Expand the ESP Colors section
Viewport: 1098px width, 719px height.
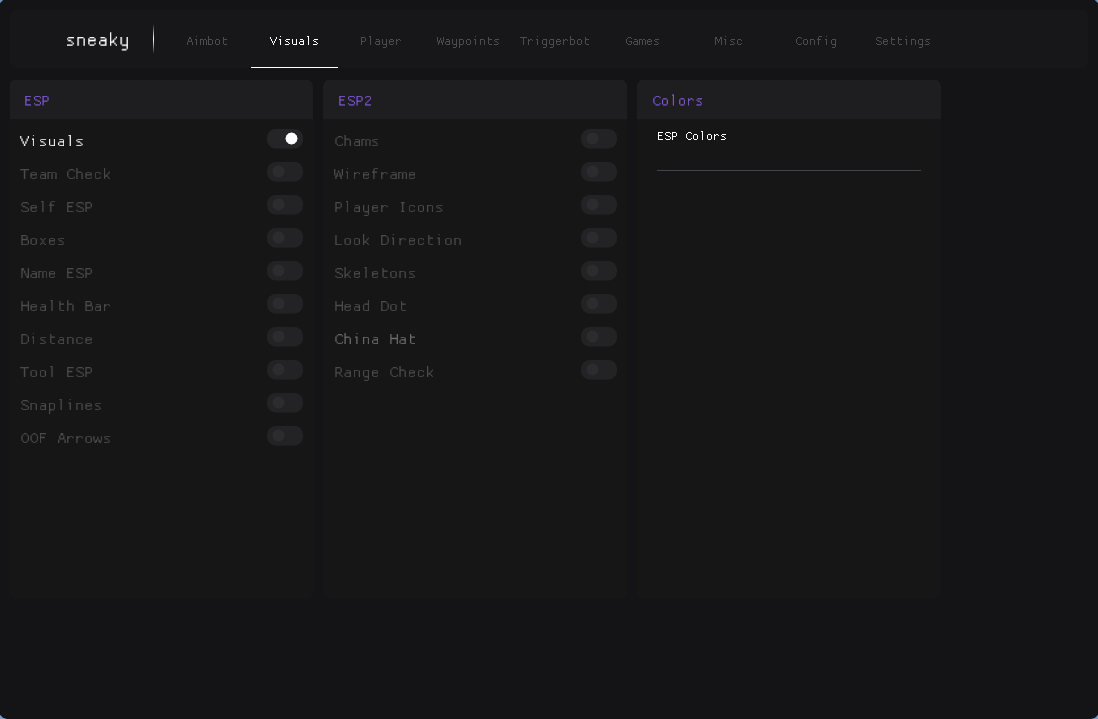pos(692,136)
